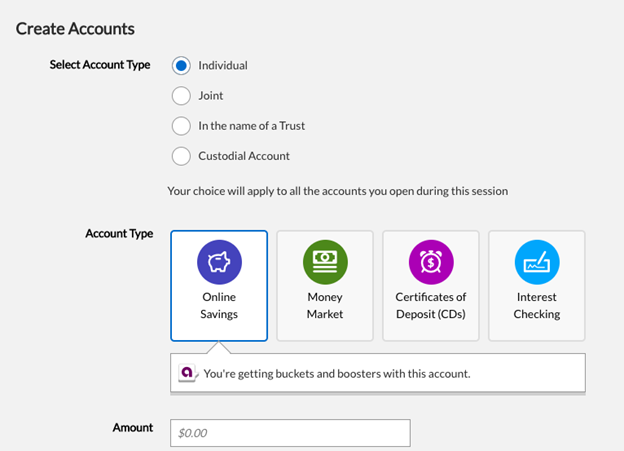Click the 'Individual' option label text

(x=223, y=66)
